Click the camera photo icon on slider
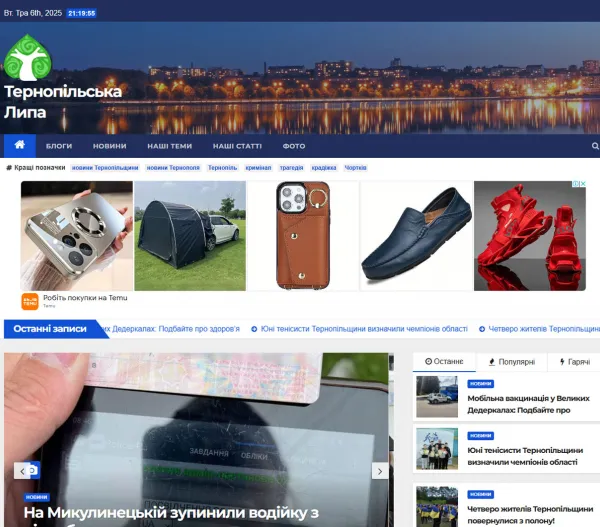 point(34,470)
